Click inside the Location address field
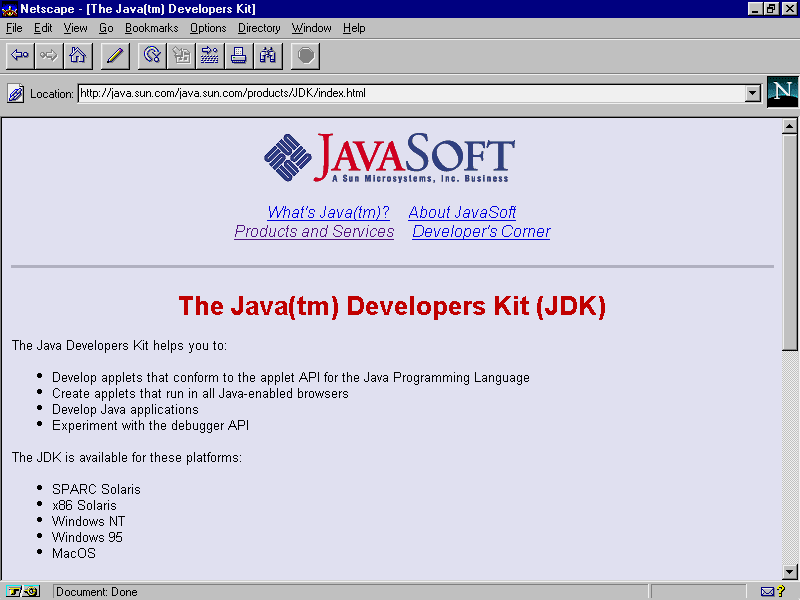The width and height of the screenshot is (800, 600). (400, 92)
